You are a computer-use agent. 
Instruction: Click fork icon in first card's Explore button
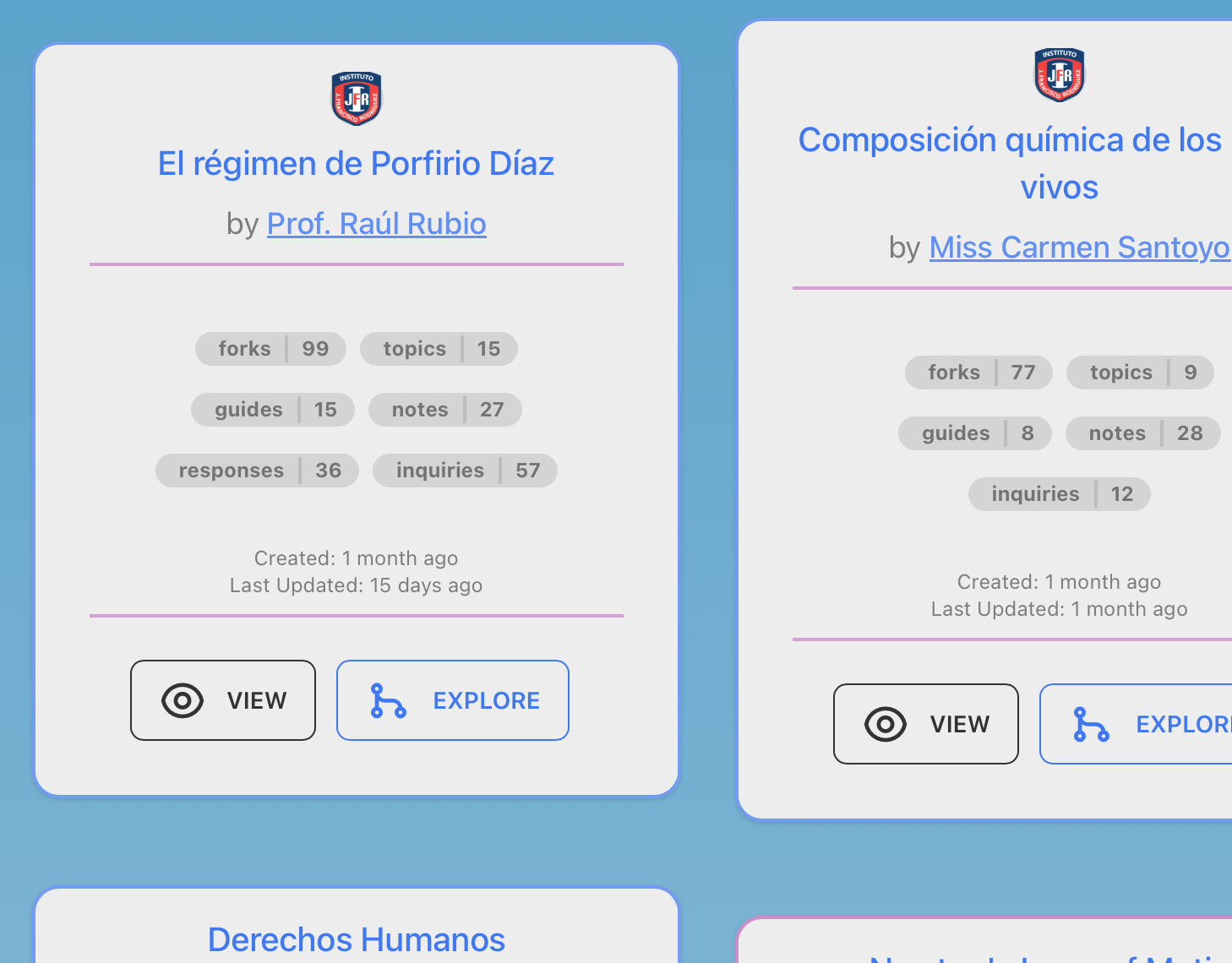[388, 700]
